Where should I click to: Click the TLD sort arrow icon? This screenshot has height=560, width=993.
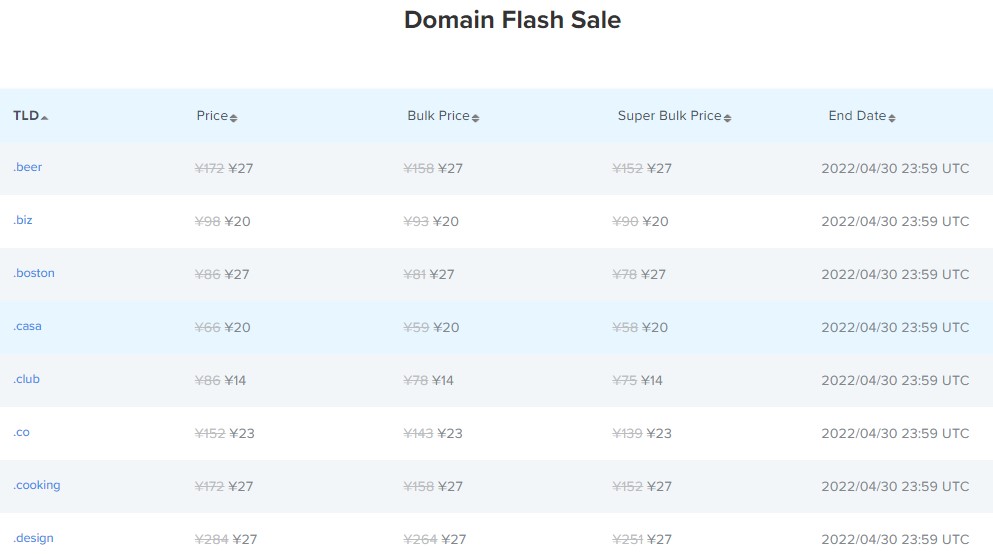[x=45, y=117]
